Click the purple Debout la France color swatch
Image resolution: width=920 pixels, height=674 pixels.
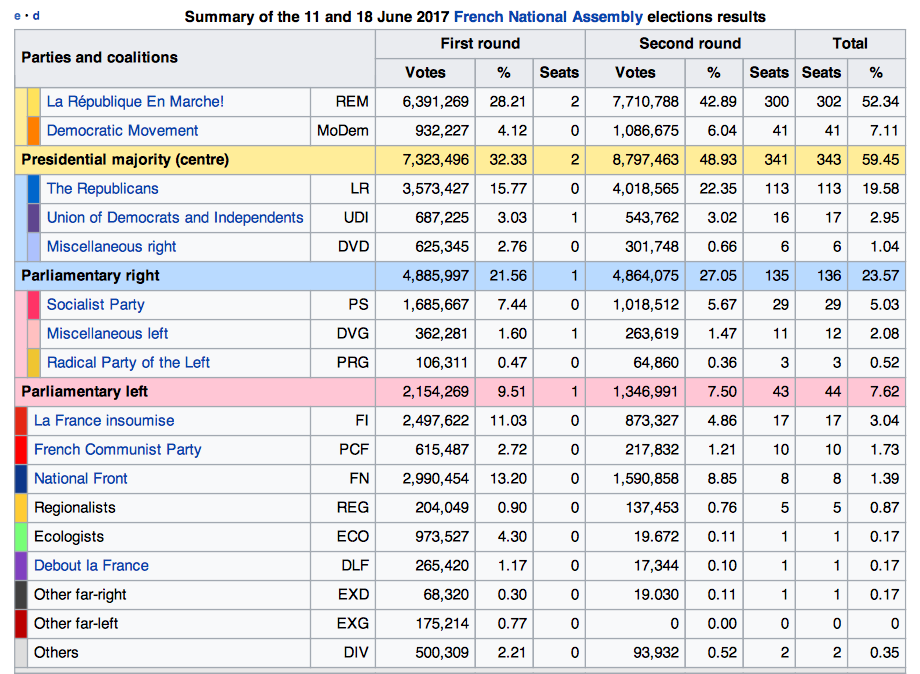pyautogui.click(x=21, y=565)
